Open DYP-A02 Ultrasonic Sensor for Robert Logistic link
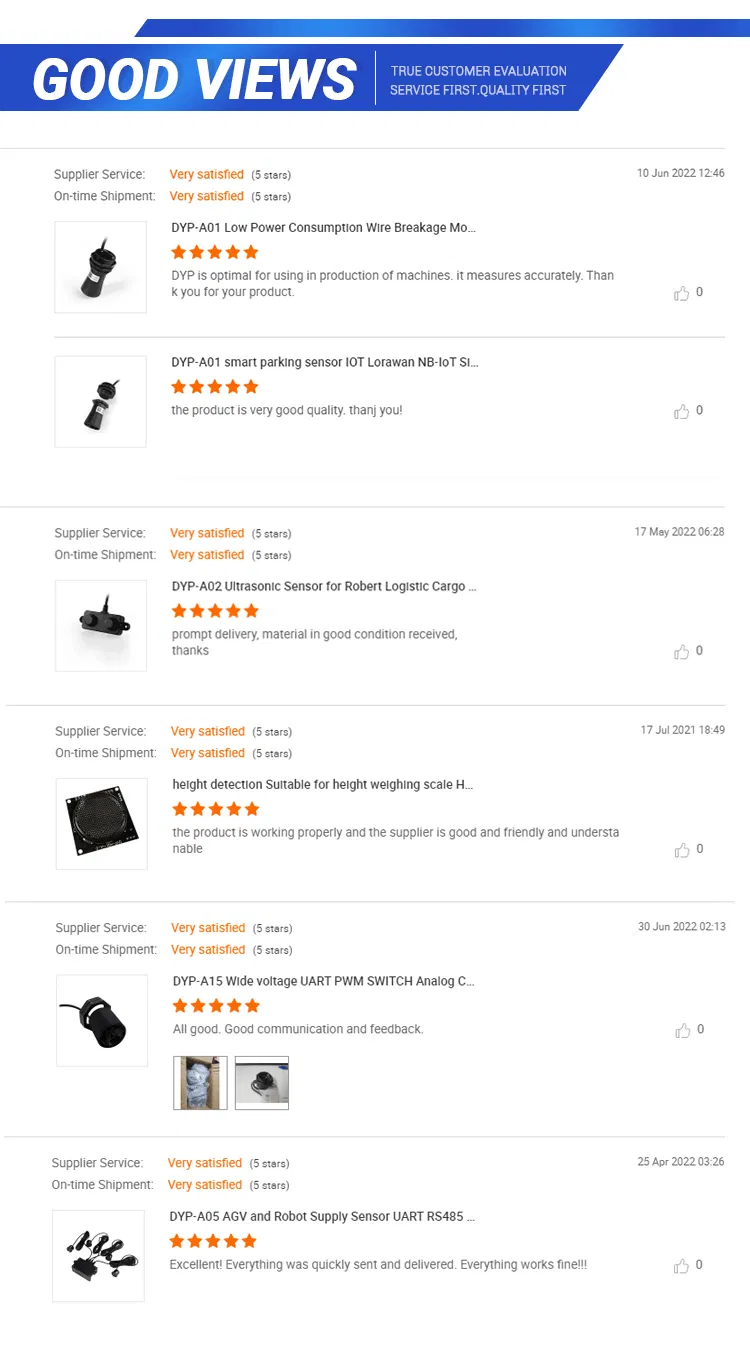Image resolution: width=750 pixels, height=1368 pixels. [x=324, y=587]
